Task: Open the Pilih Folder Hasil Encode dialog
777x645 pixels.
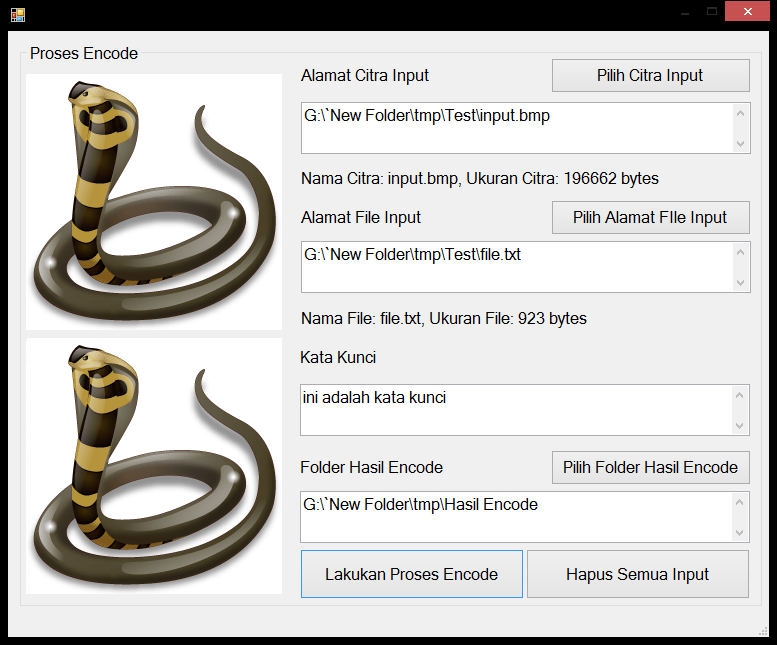Action: click(x=650, y=467)
